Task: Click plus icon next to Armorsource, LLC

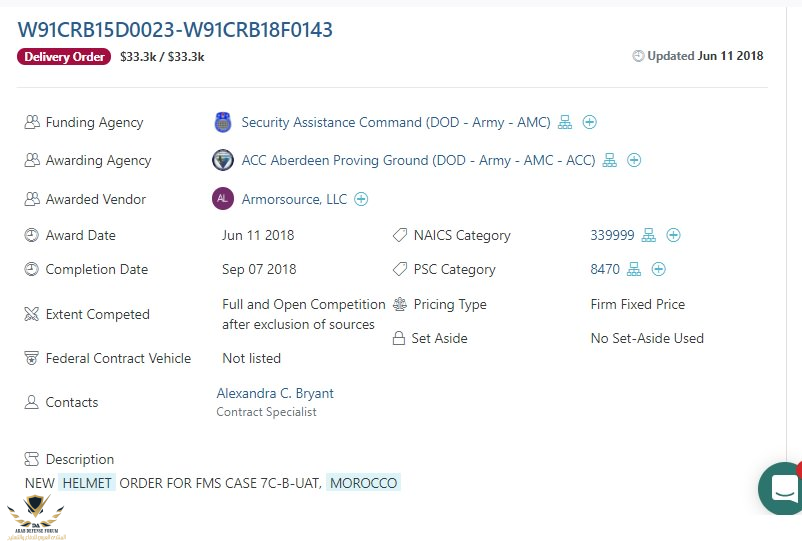Action: pos(361,199)
